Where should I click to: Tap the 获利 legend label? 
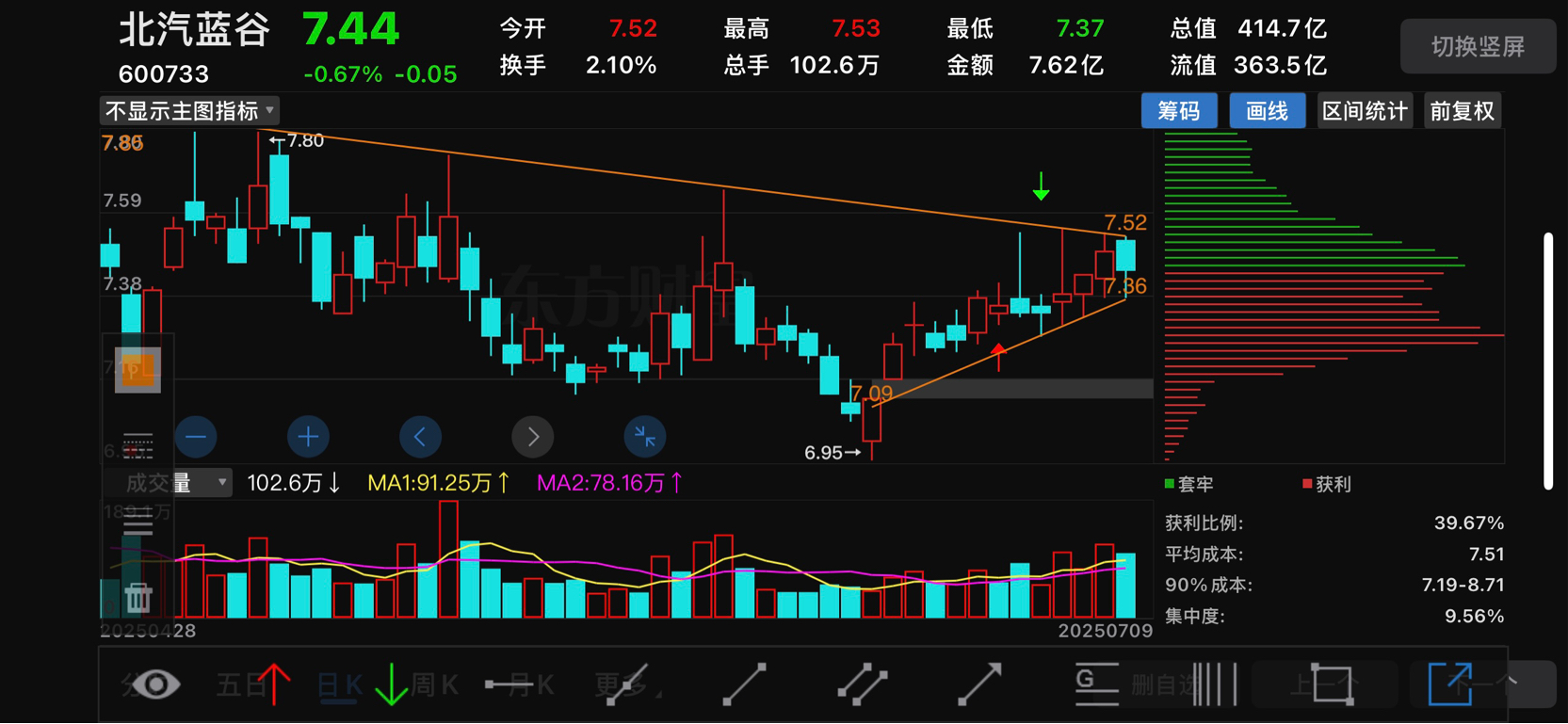[1326, 484]
